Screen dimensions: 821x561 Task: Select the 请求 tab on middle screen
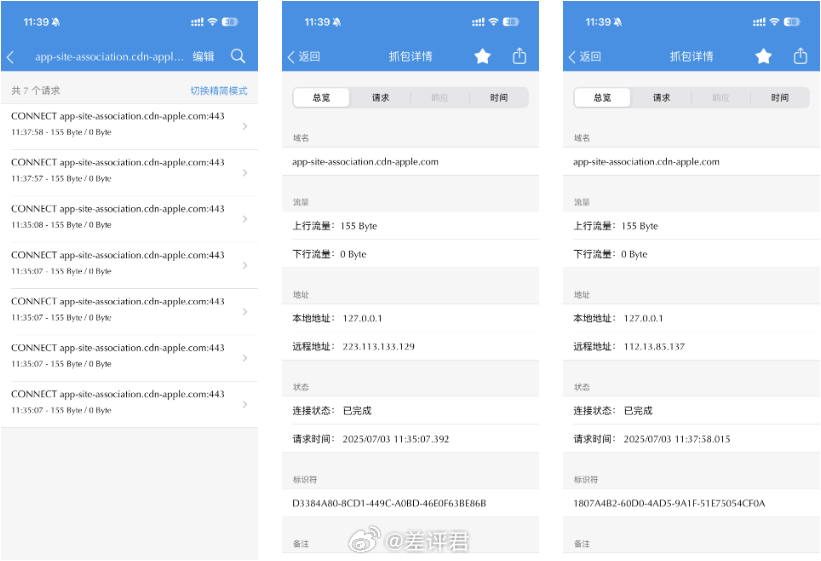(381, 97)
